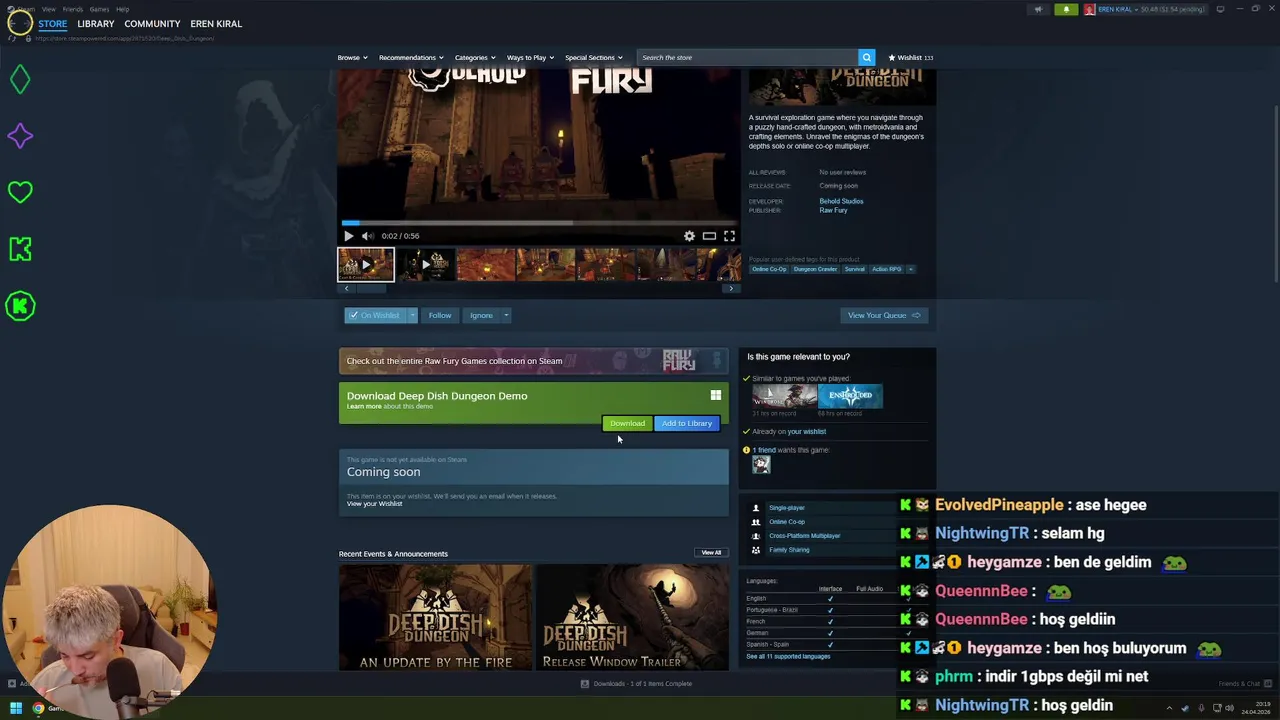Click the Family Sharing feature icon

point(756,550)
